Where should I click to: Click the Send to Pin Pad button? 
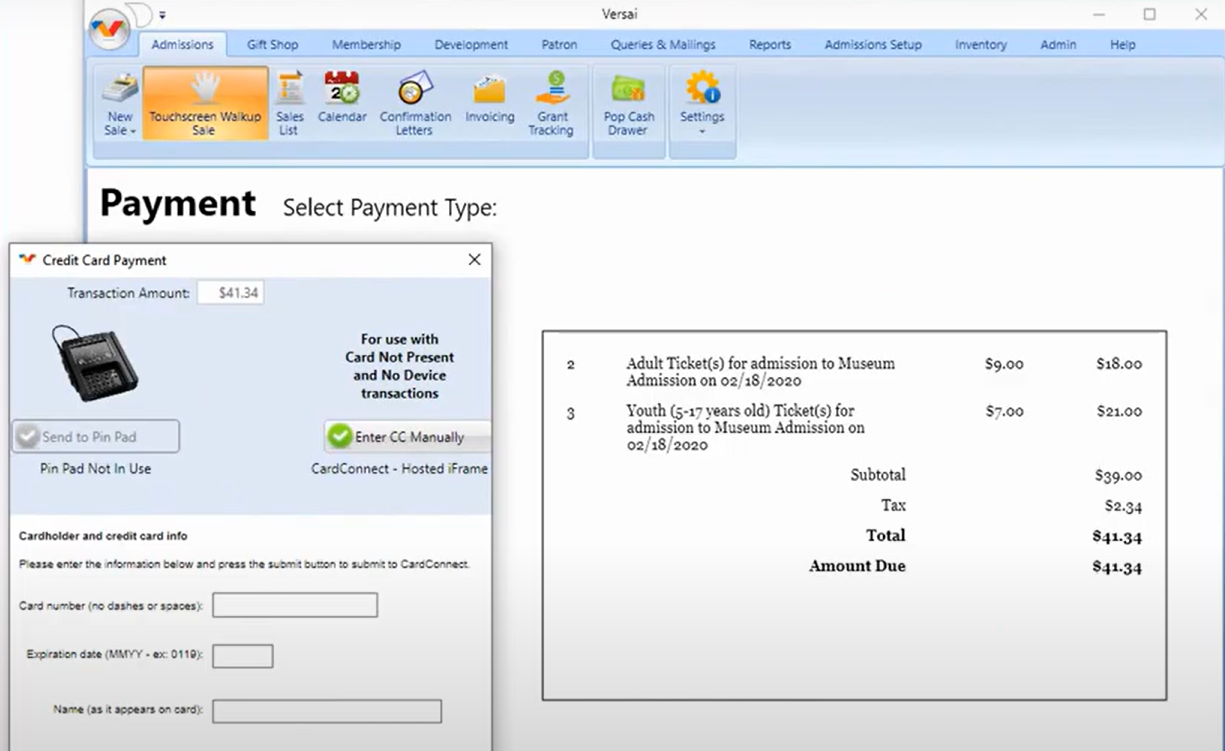95,435
